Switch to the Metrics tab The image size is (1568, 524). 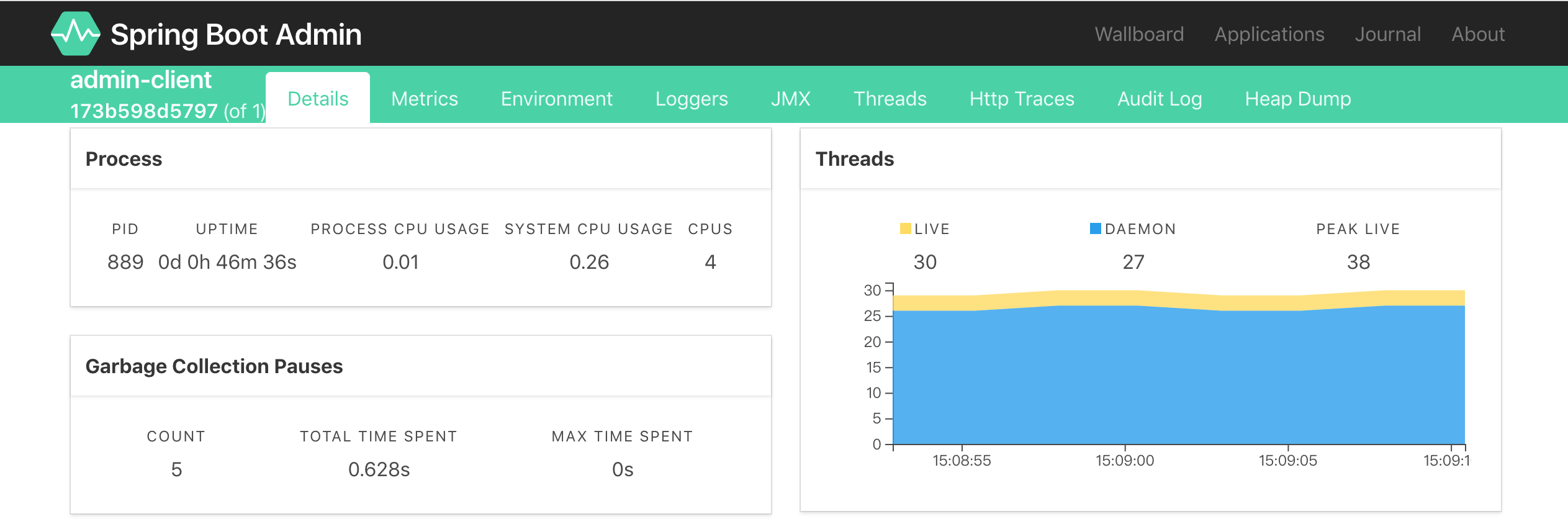[425, 99]
